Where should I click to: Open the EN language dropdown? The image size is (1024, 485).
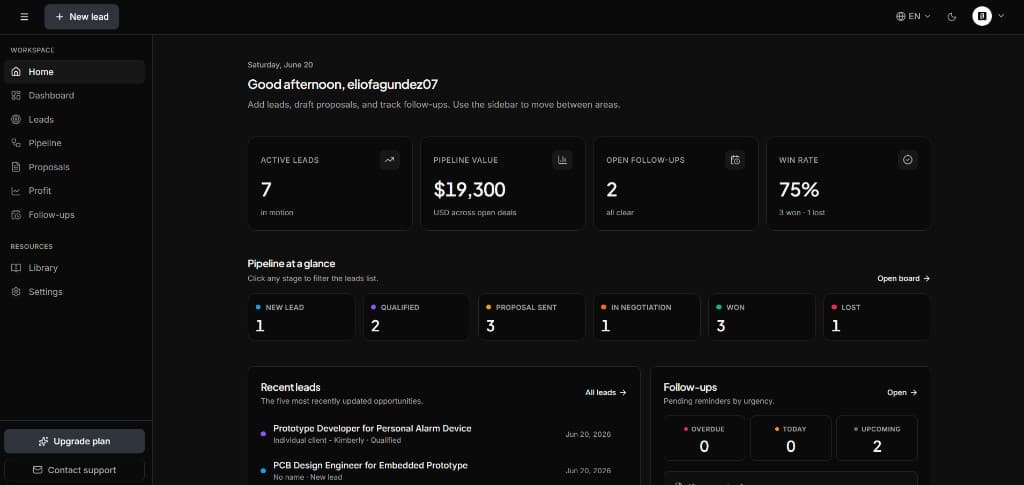coord(913,16)
